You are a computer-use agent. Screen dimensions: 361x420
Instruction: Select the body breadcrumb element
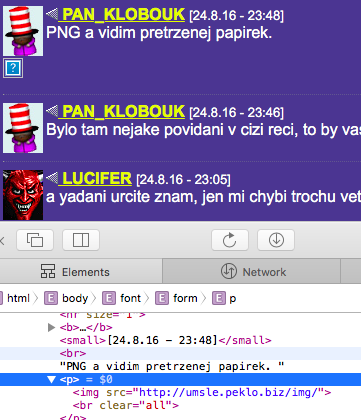tap(67, 298)
